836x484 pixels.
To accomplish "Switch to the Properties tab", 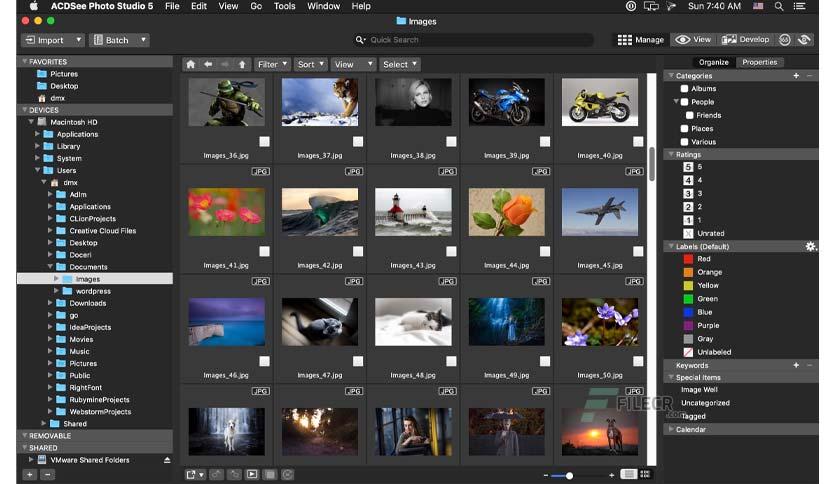I will tap(759, 62).
